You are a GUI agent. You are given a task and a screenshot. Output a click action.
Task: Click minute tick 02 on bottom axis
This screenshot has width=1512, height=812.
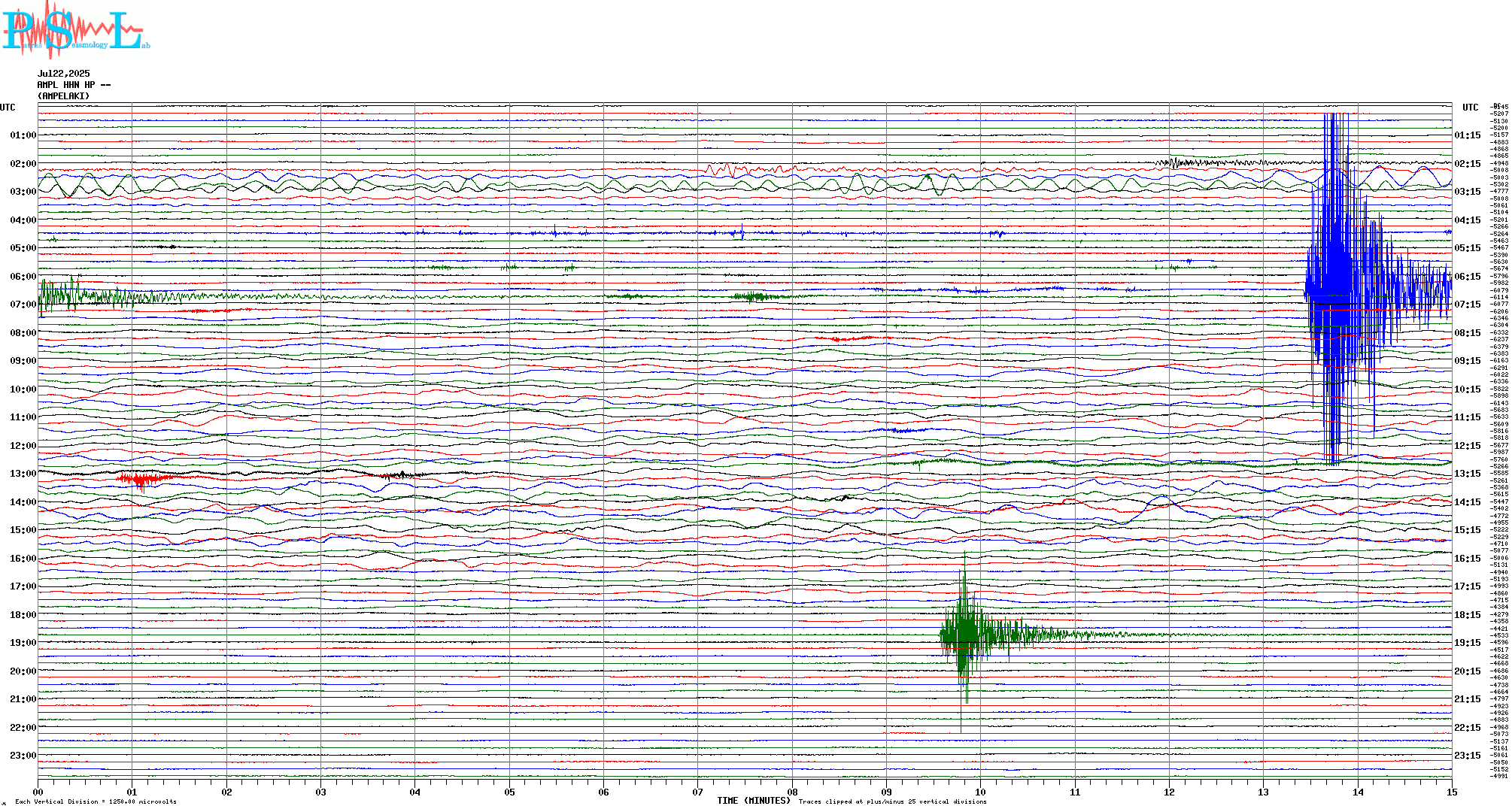(x=226, y=792)
